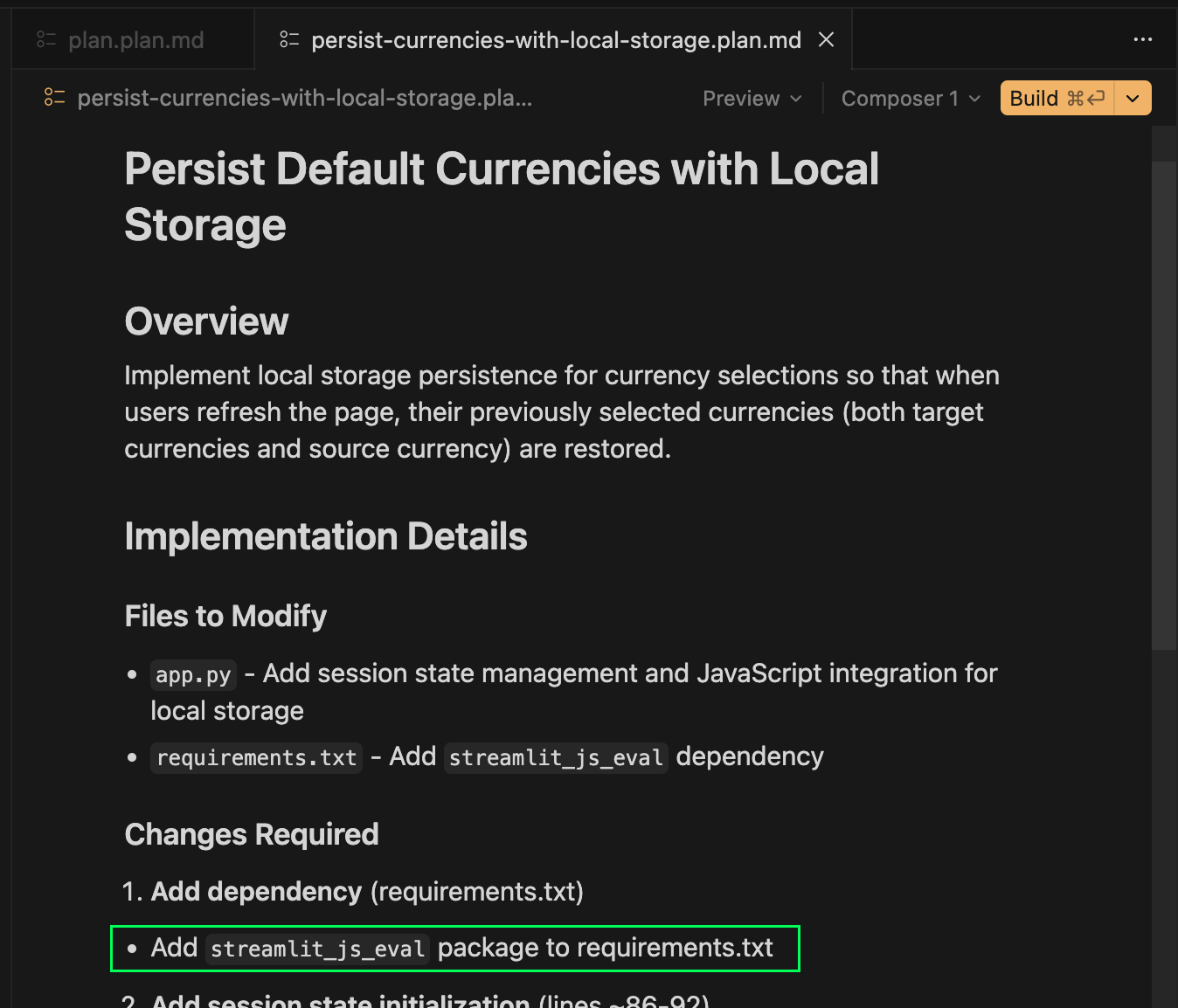1178x1008 pixels.
Task: Click the plan icon on plan.plan.md tab
Action: [46, 40]
